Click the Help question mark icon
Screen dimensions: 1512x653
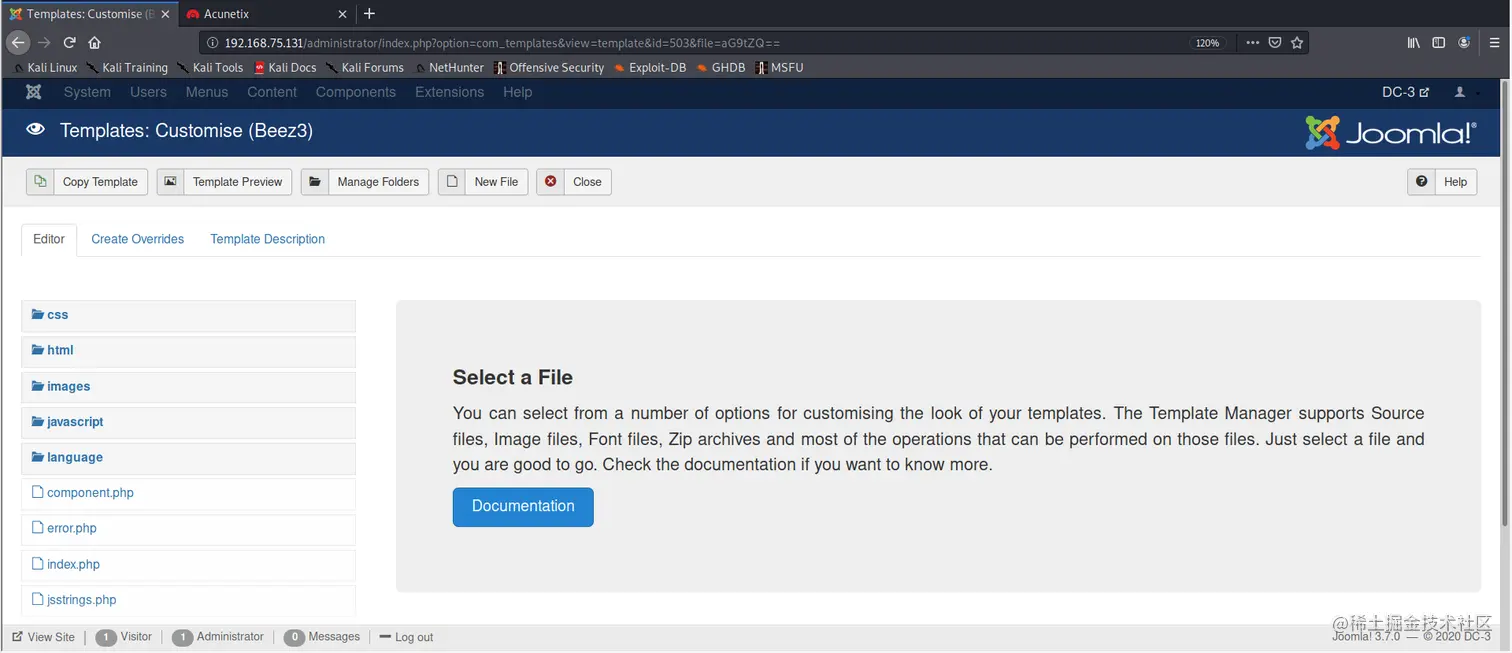point(1421,182)
